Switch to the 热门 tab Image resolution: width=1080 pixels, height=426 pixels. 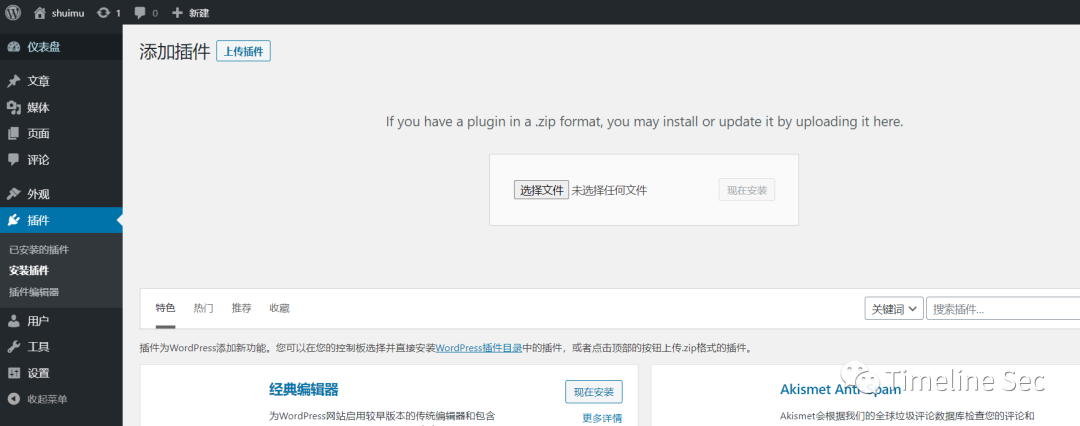(x=203, y=308)
